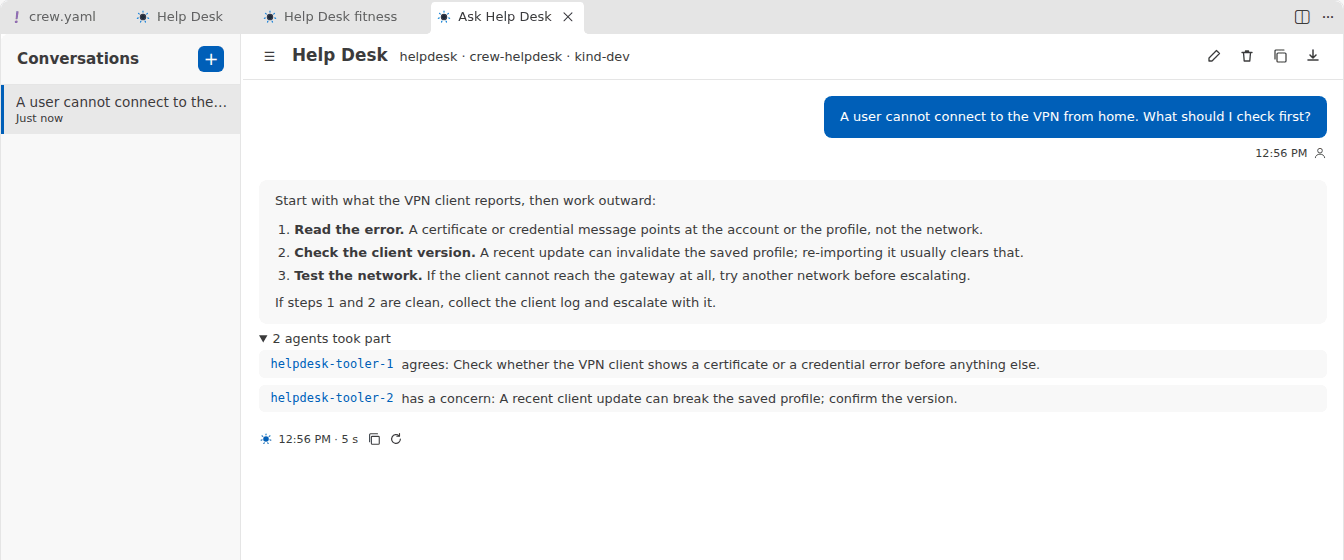Toggle the conversations sidebar hamburger icon
1344x560 pixels.
(269, 56)
